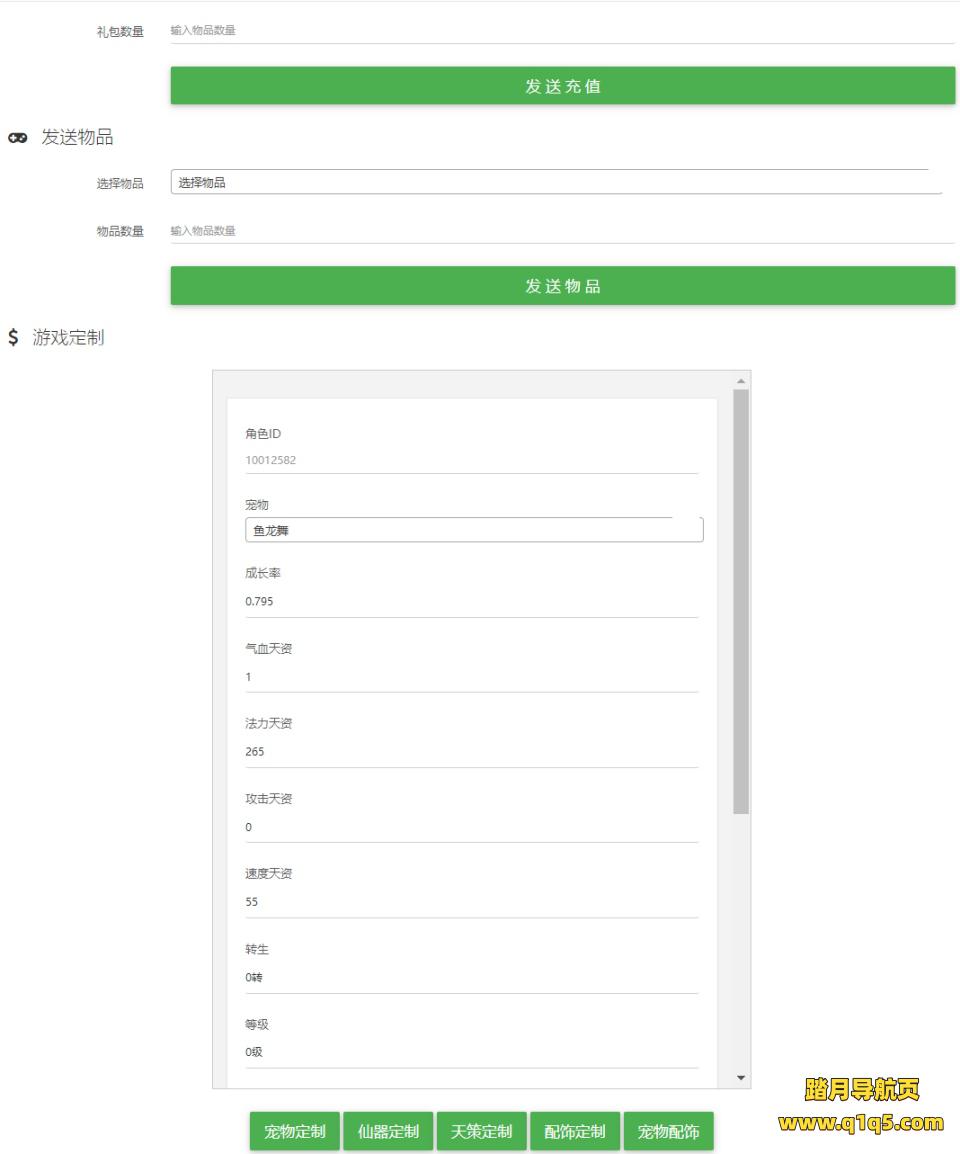Image resolution: width=960 pixels, height=1154 pixels.
Task: Expand the 宠物 dropdown showing 鱼龙舞
Action: pyautogui.click(x=473, y=531)
